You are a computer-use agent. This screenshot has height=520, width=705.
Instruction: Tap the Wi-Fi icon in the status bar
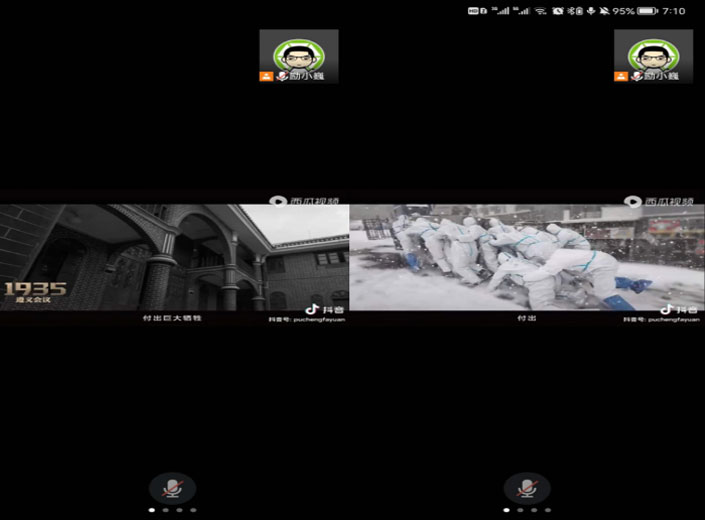(x=540, y=11)
